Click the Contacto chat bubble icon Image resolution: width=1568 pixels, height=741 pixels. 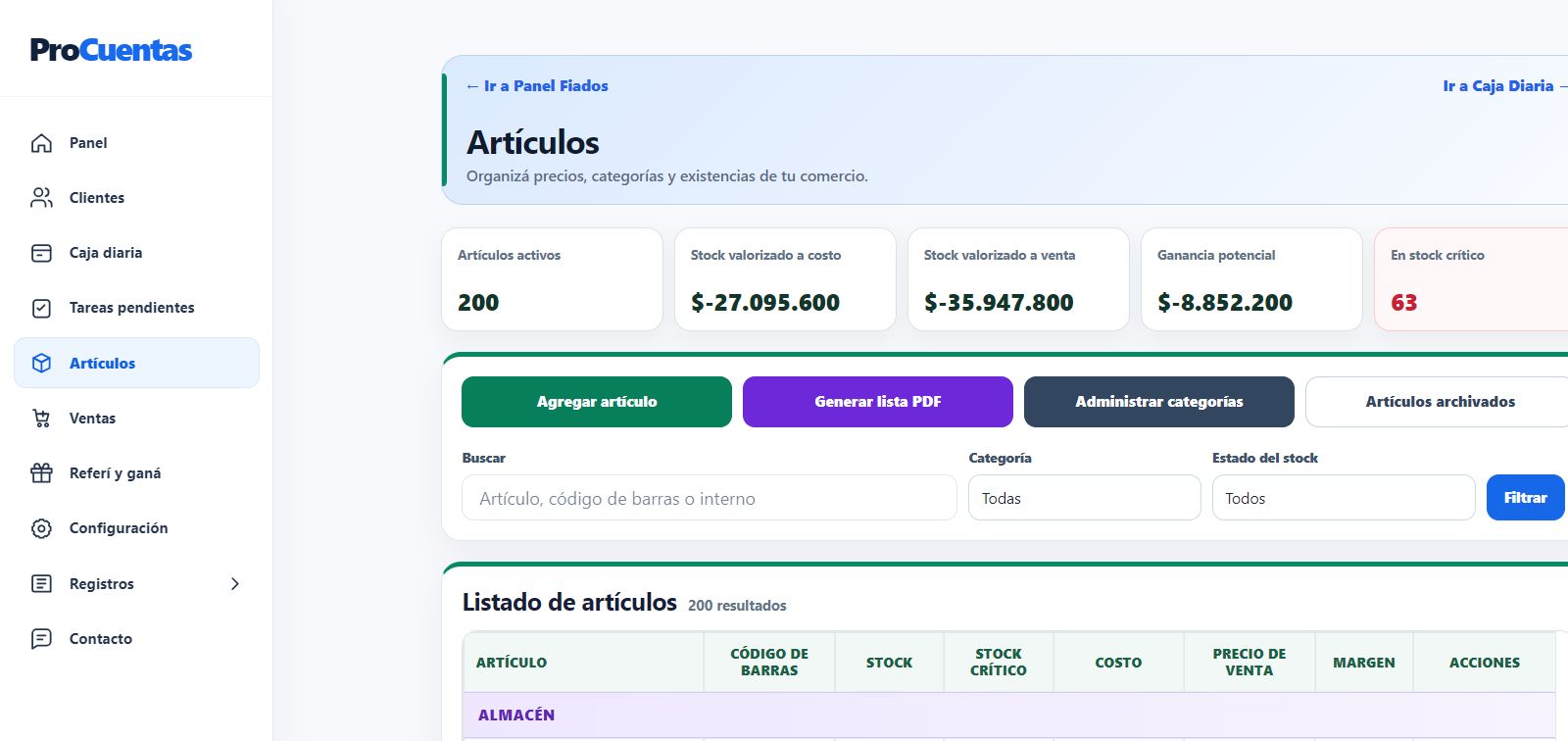tap(41, 639)
